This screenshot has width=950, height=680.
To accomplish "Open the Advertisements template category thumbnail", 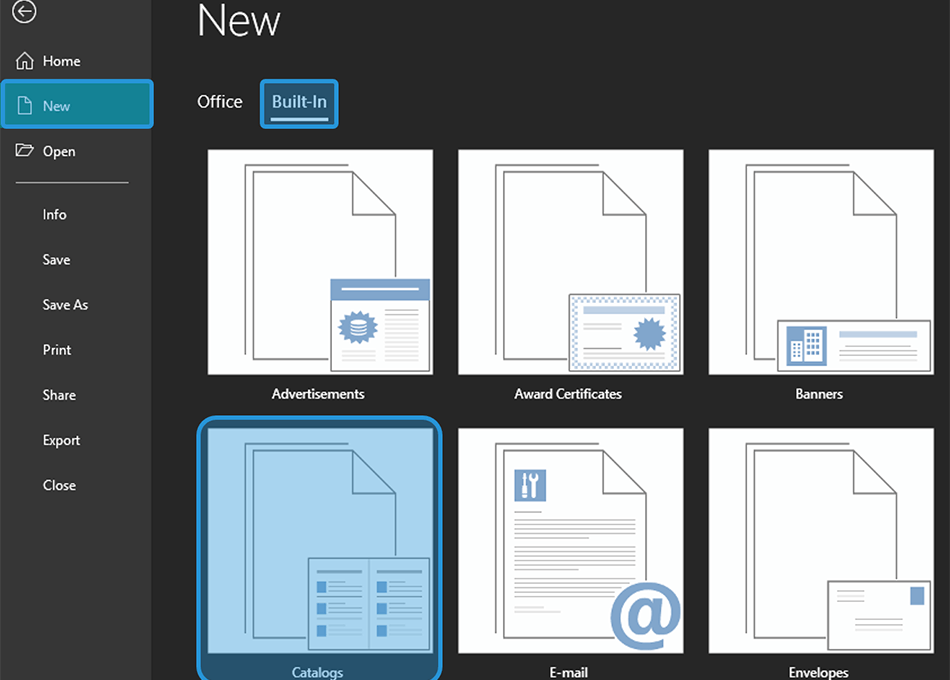I will [320, 262].
